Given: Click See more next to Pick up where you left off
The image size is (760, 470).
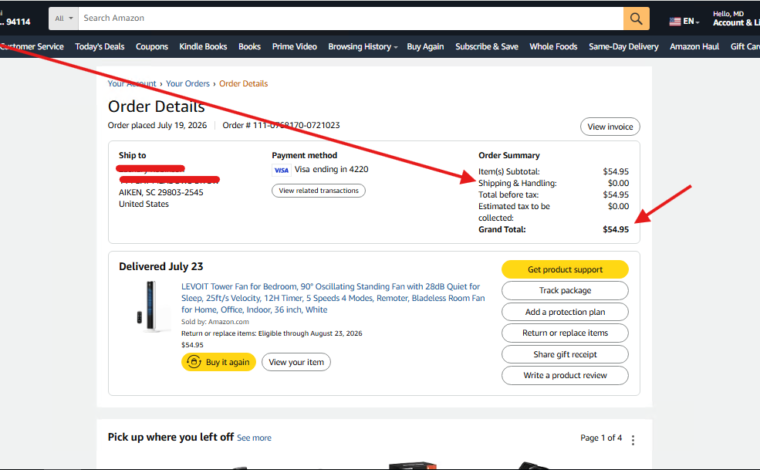Looking at the screenshot, I should click(x=254, y=438).
